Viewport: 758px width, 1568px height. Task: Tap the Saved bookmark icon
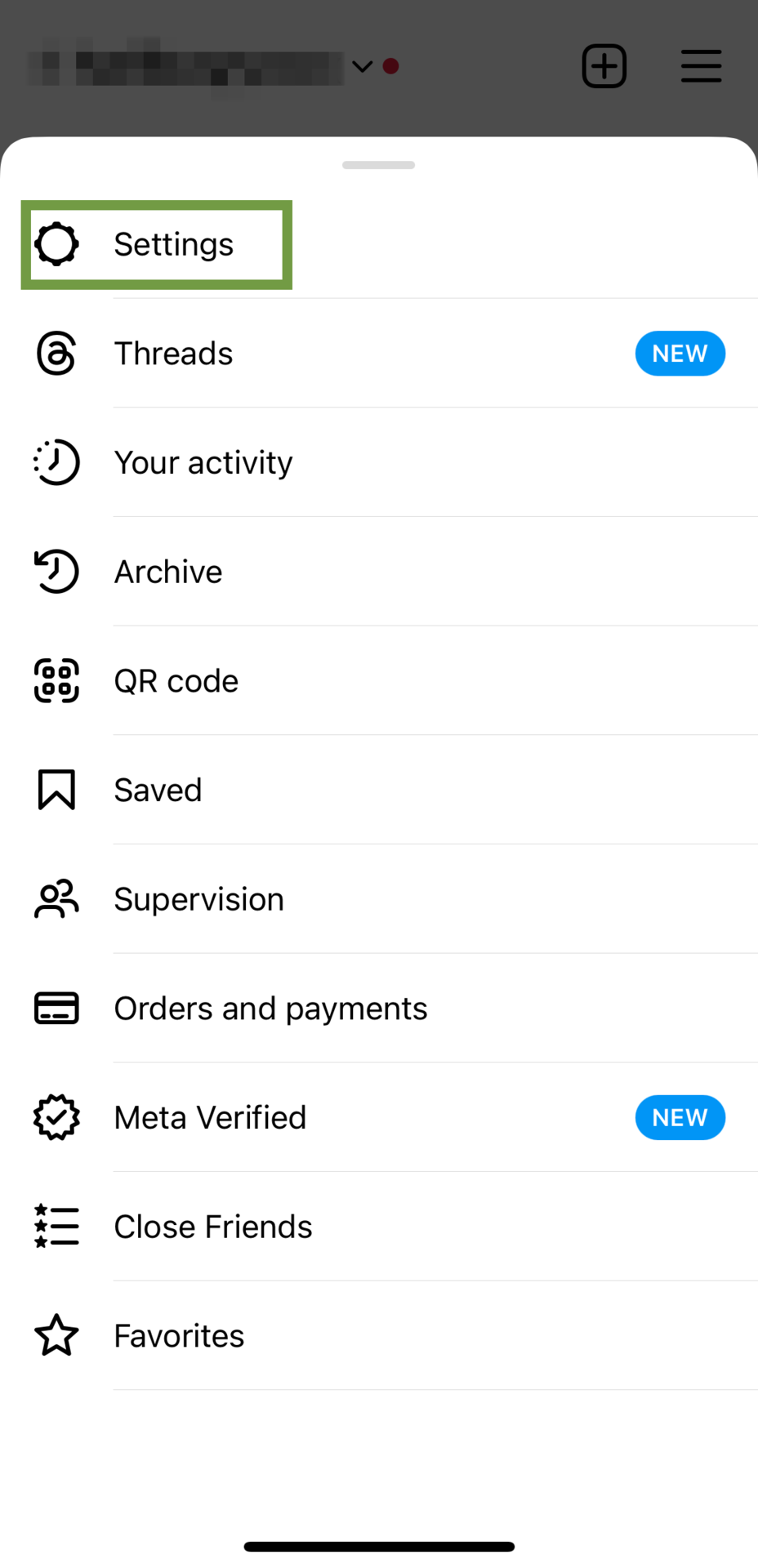[56, 790]
